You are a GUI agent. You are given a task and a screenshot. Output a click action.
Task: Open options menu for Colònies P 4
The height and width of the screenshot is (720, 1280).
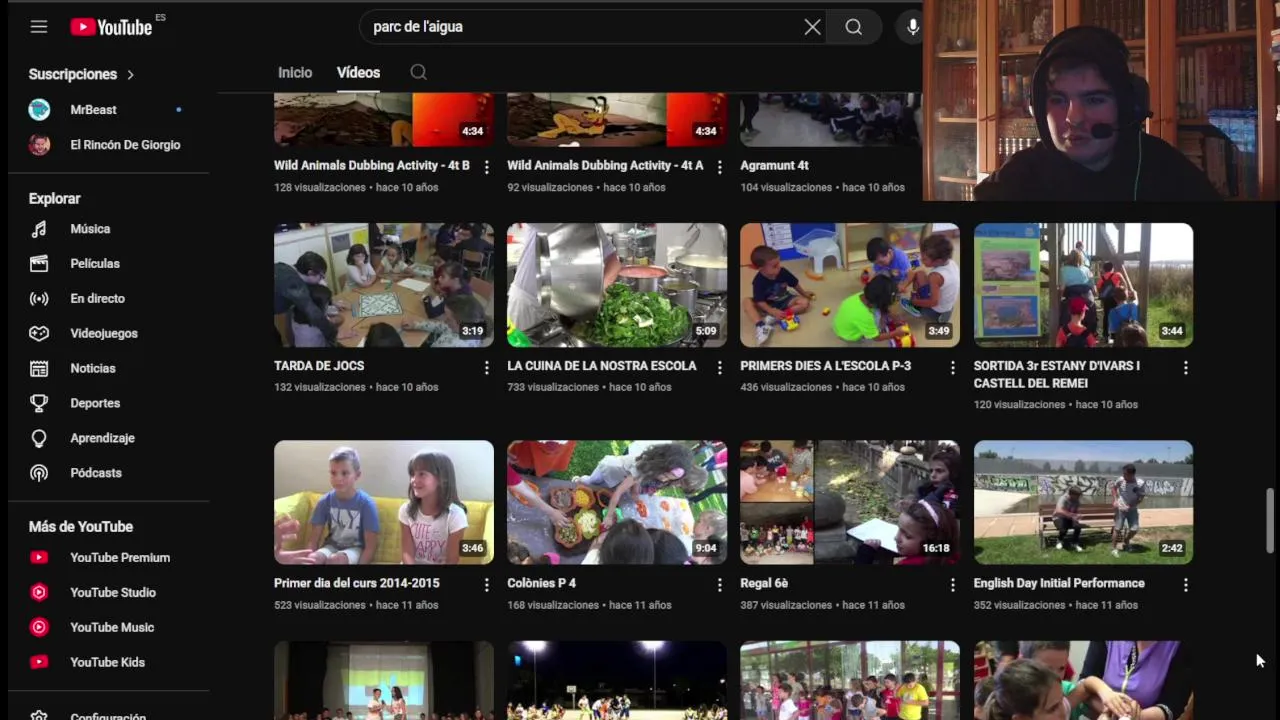pos(719,585)
